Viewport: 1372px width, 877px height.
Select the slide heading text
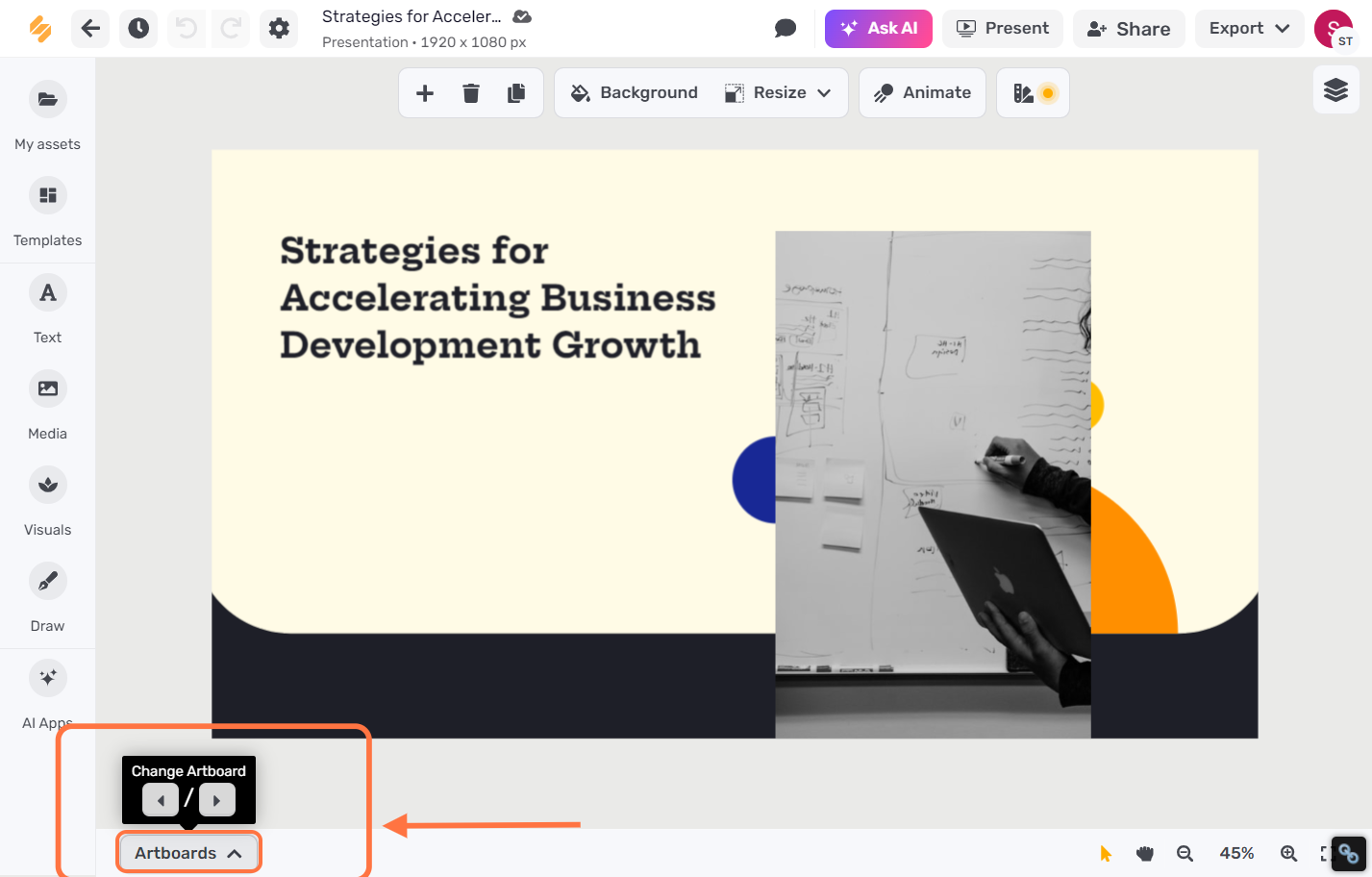click(x=497, y=298)
